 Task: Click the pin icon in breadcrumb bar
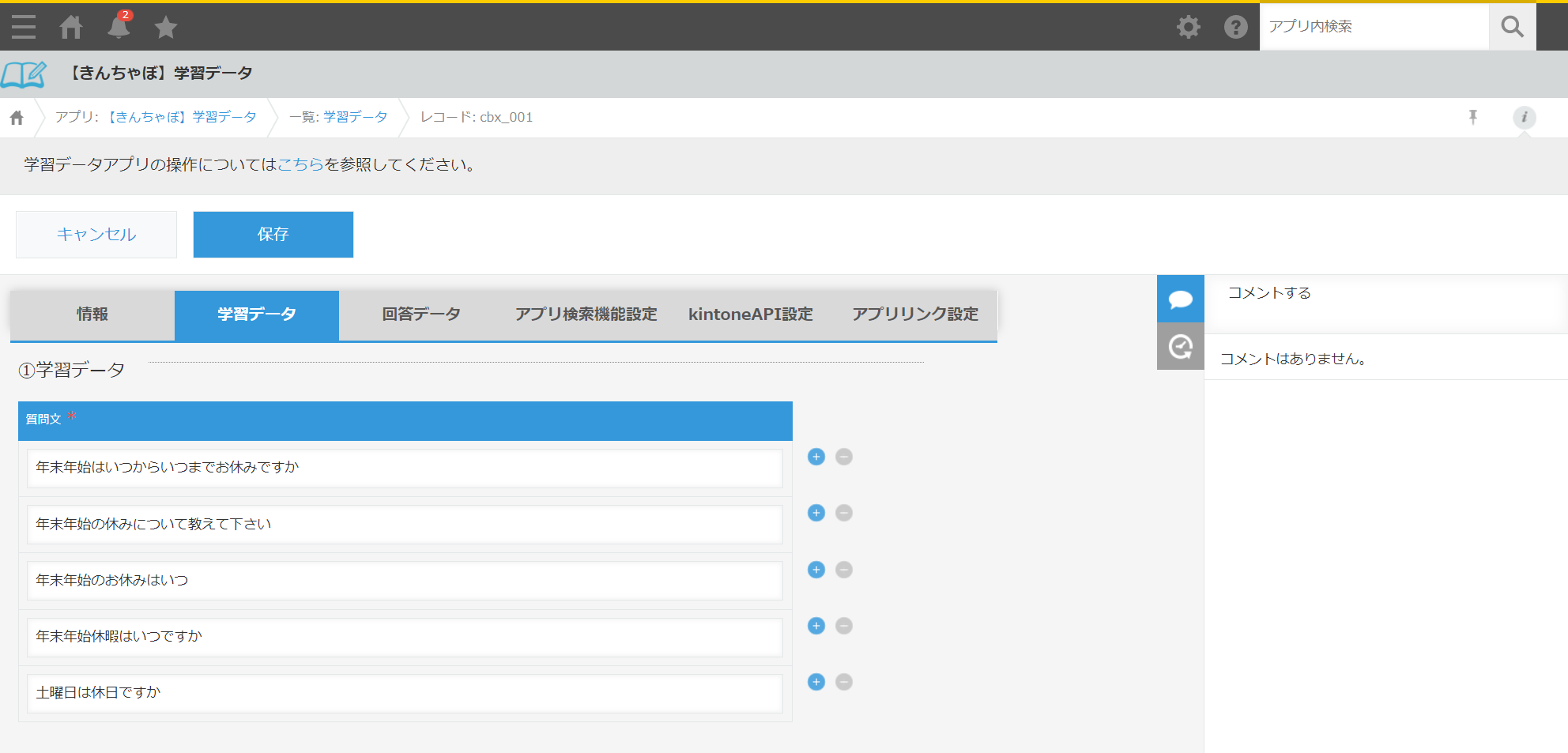(1473, 117)
